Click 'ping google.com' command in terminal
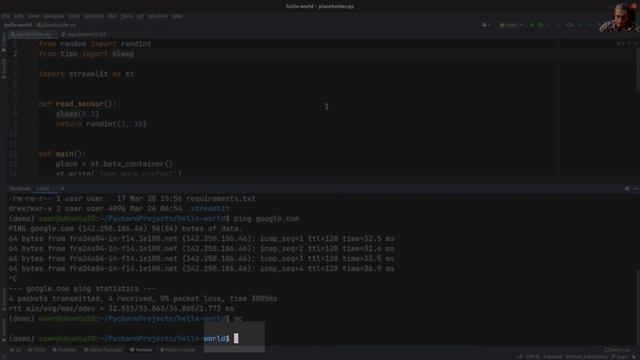The width and height of the screenshot is (640, 360). point(266,219)
